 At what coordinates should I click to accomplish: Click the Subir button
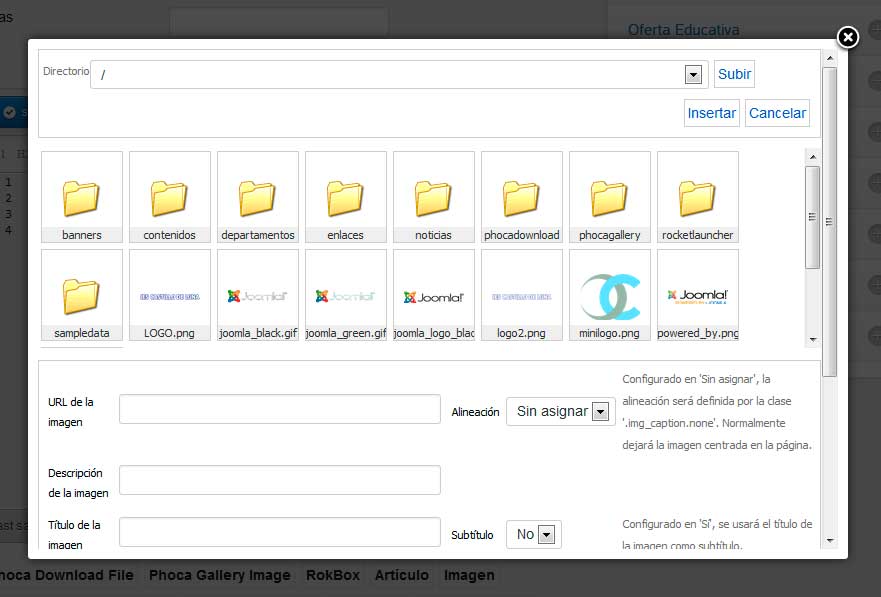(x=734, y=75)
